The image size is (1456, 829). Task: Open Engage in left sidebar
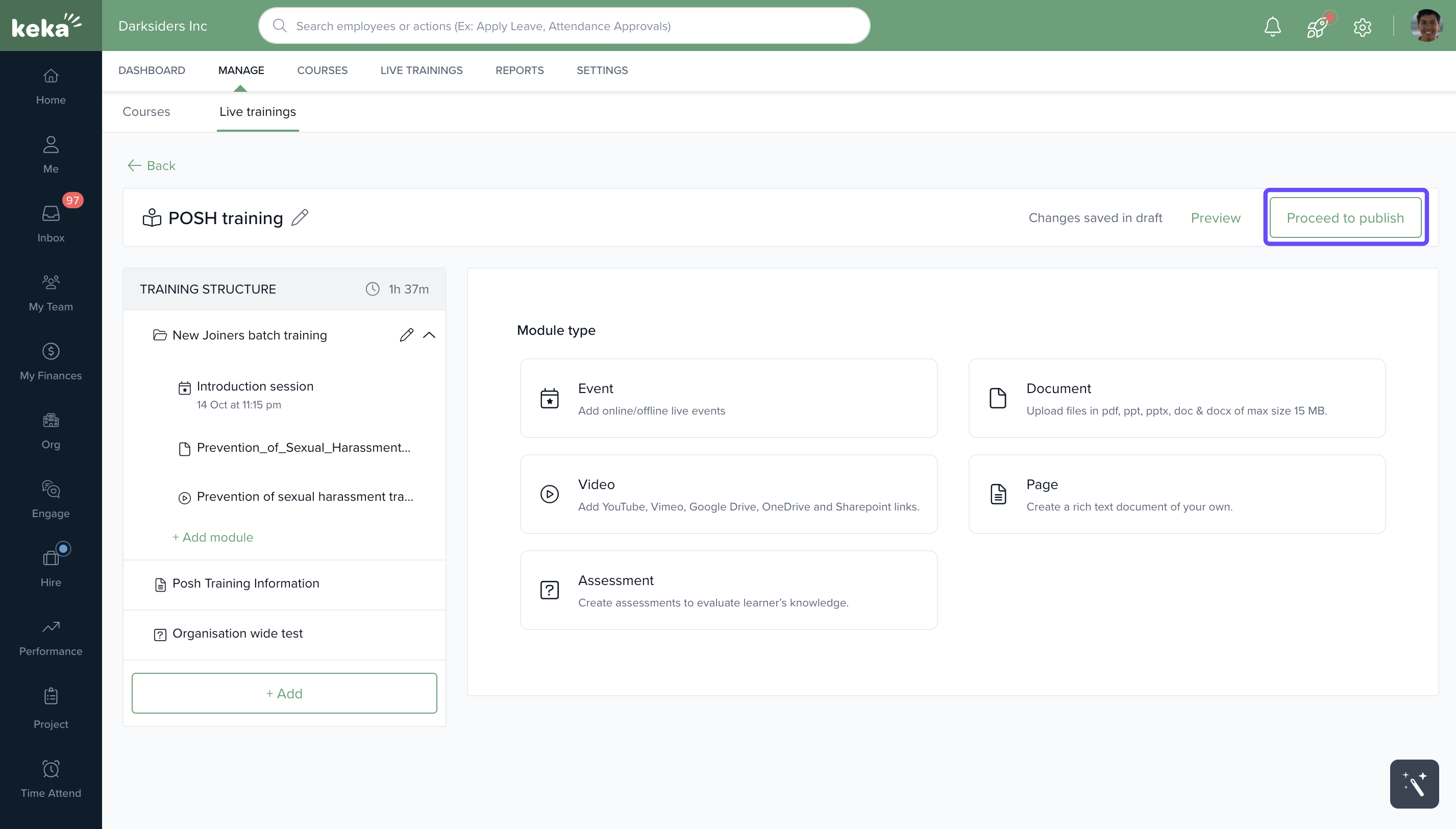click(x=51, y=499)
